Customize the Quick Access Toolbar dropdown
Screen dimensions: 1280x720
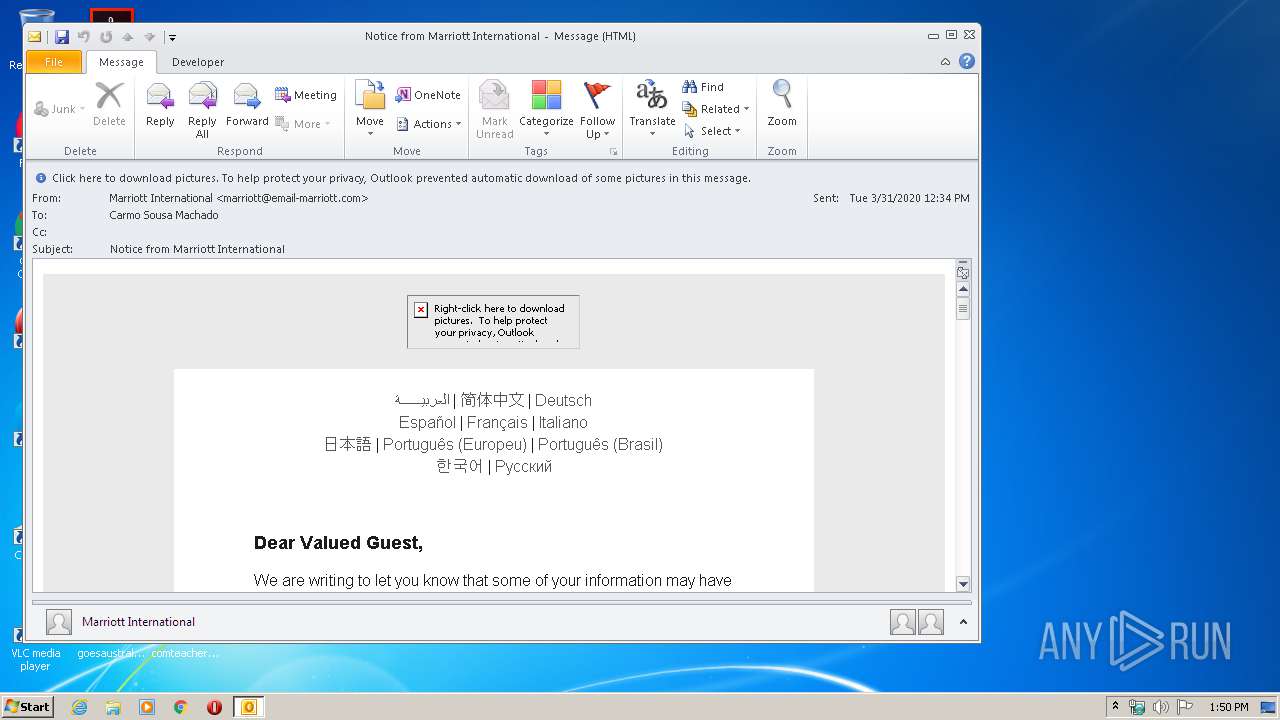point(172,37)
